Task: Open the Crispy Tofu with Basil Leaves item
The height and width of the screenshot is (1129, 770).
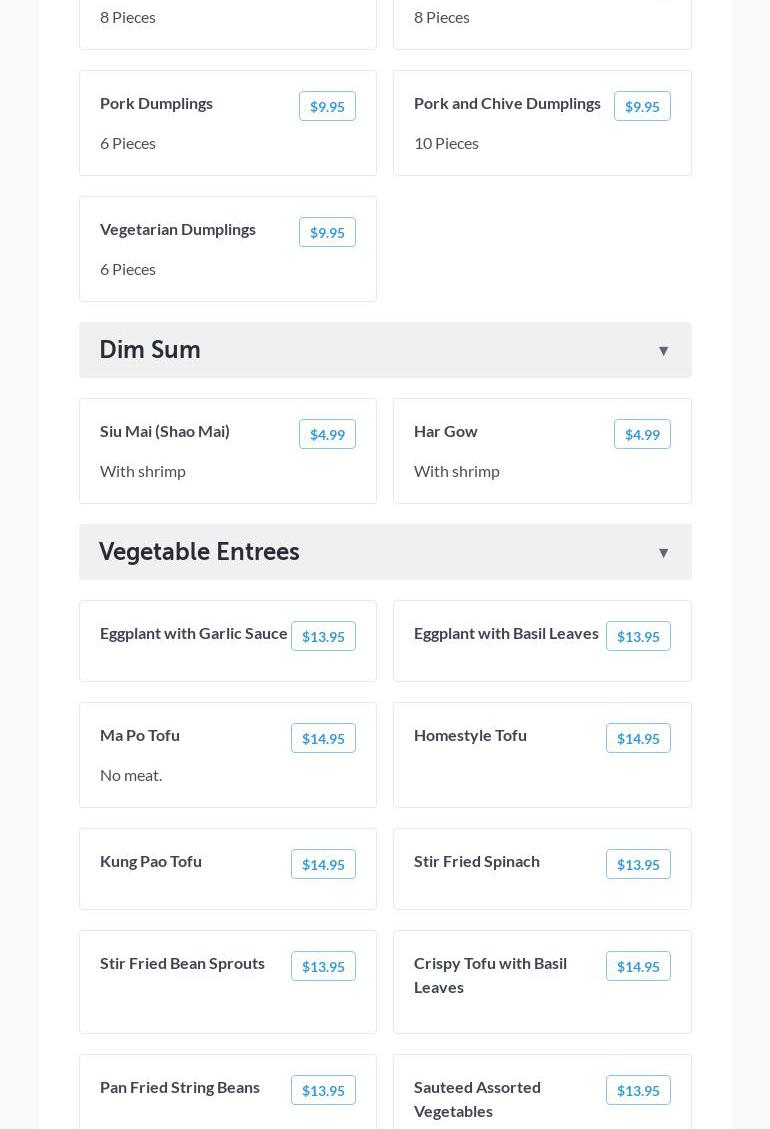Action: click(490, 975)
